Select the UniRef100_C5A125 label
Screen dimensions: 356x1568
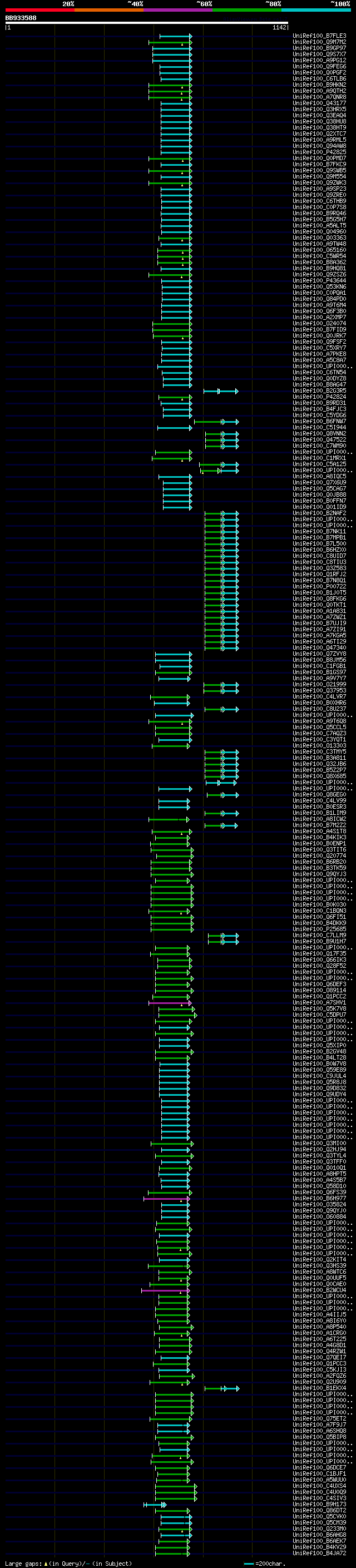coord(319,464)
